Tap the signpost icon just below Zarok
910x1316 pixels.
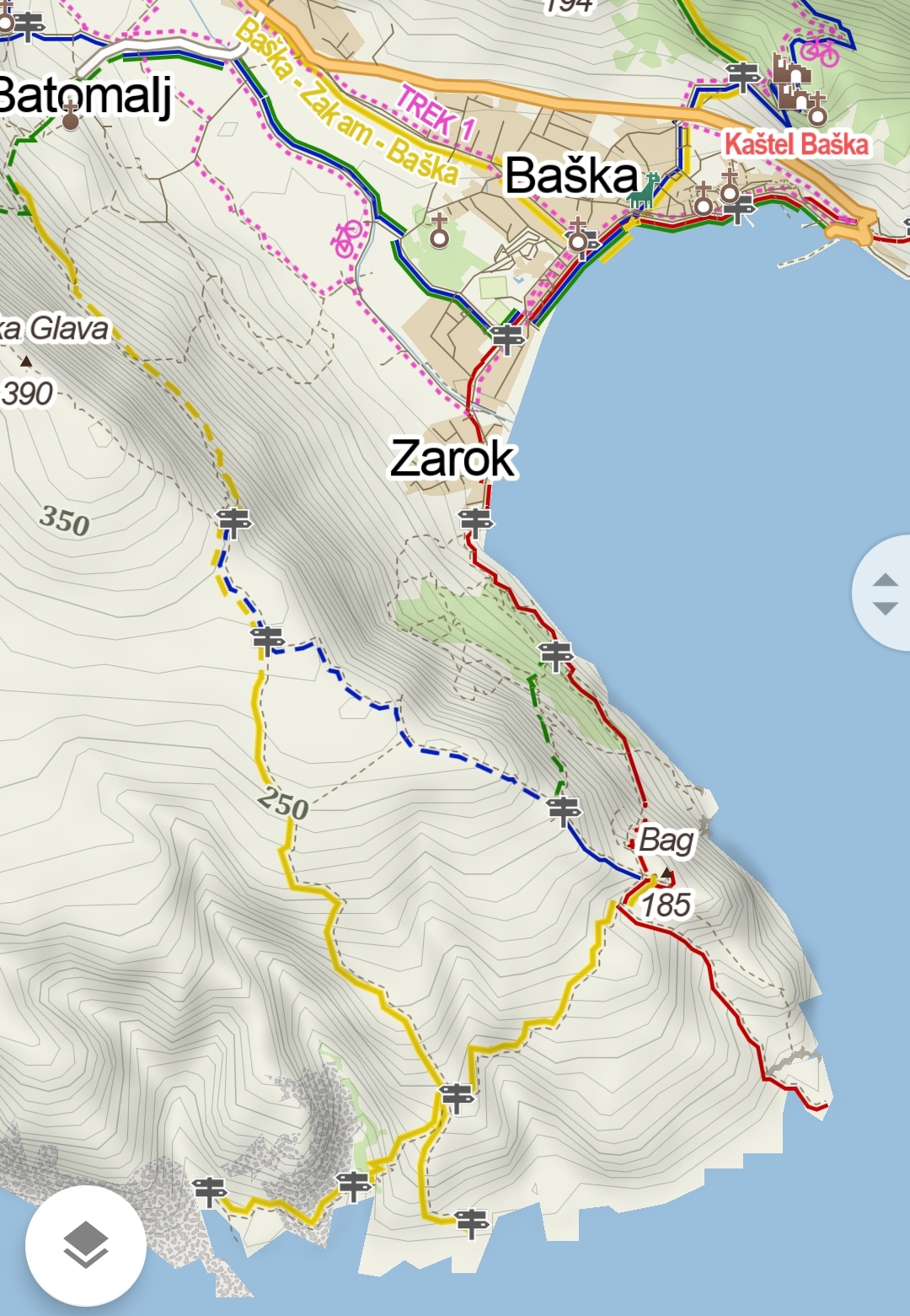point(476,522)
